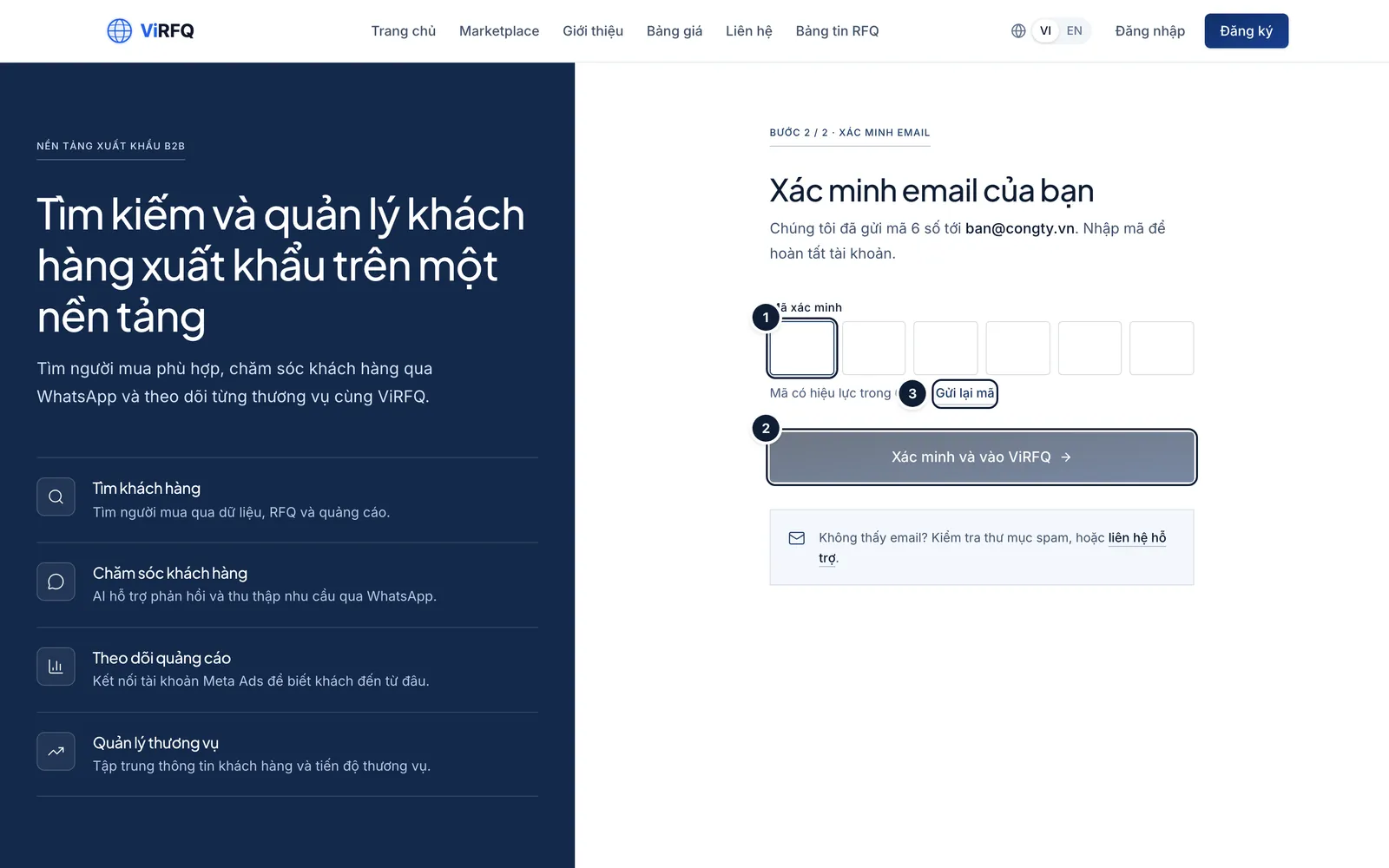
Task: Focus the first verification code box
Action: 802,348
